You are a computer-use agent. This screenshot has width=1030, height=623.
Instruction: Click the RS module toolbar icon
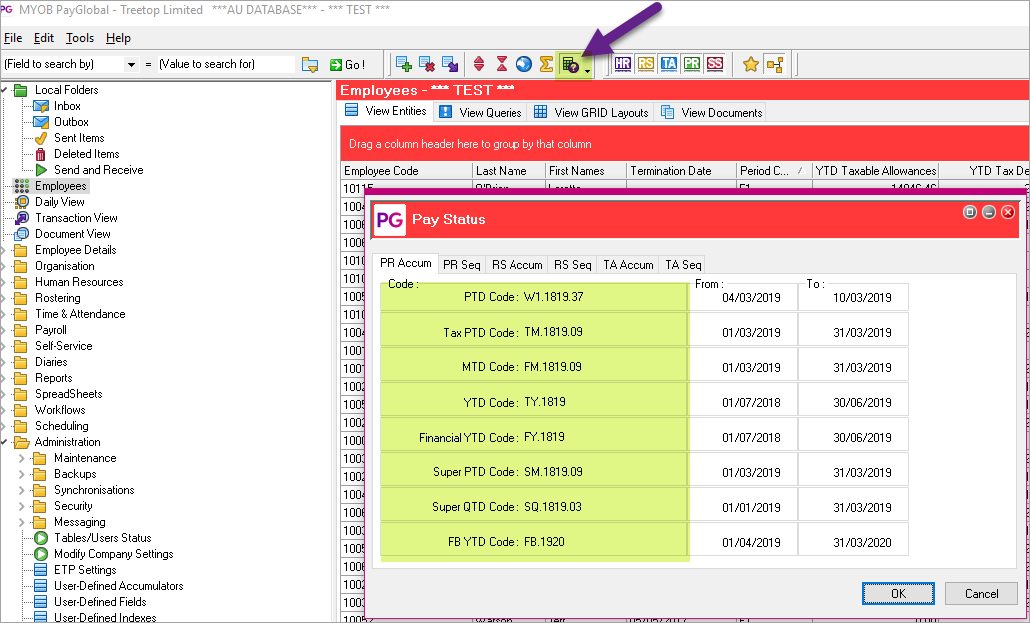point(646,64)
